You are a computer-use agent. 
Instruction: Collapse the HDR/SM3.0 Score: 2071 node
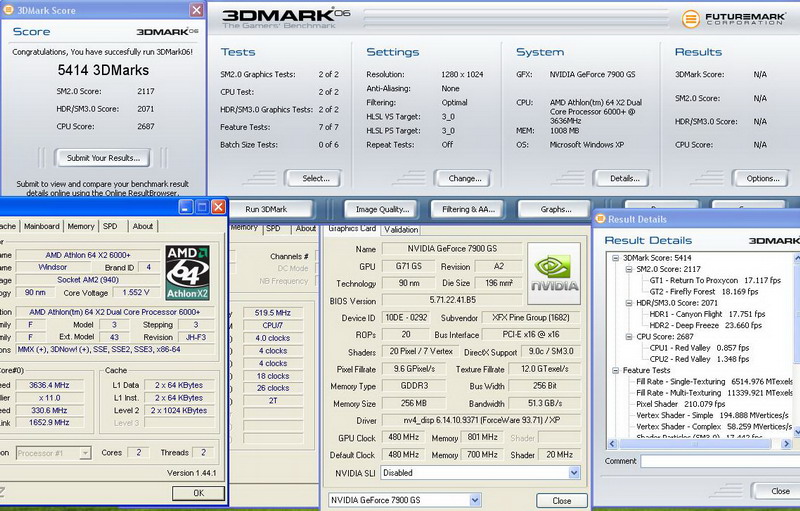pos(629,303)
